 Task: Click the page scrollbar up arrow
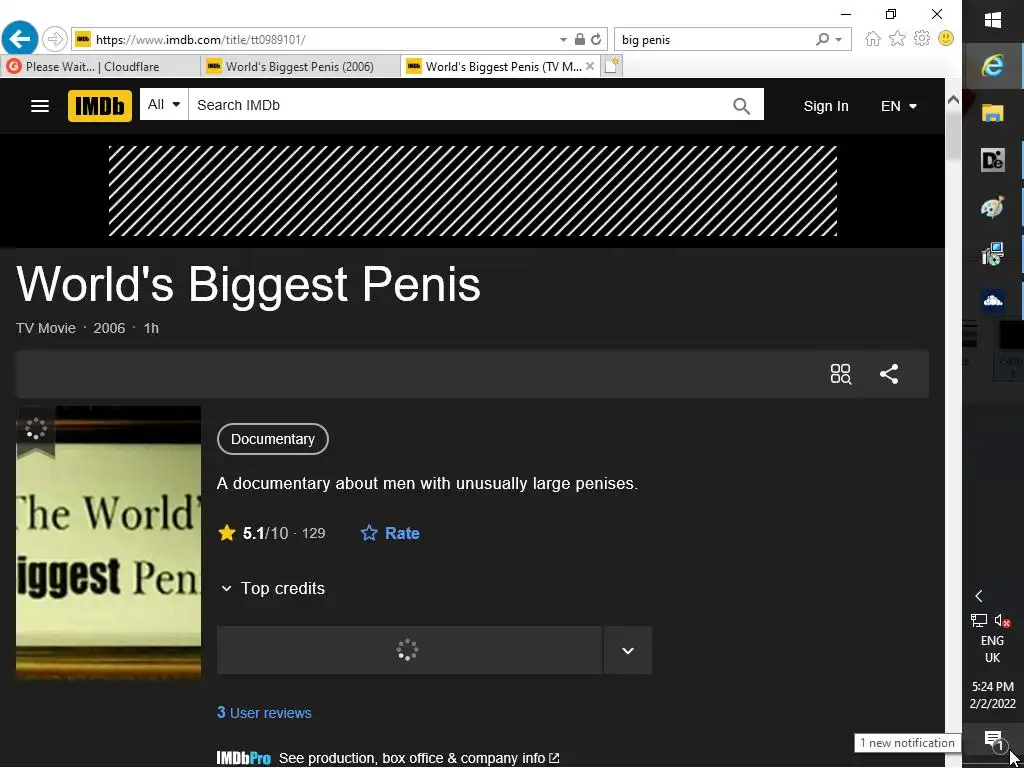point(953,100)
